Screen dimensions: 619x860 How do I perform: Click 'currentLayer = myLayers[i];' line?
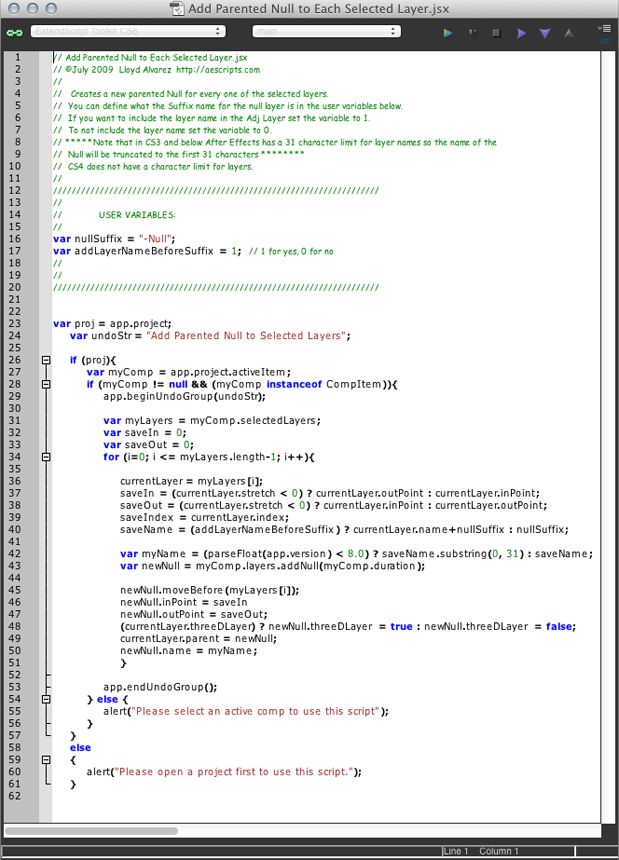point(191,481)
